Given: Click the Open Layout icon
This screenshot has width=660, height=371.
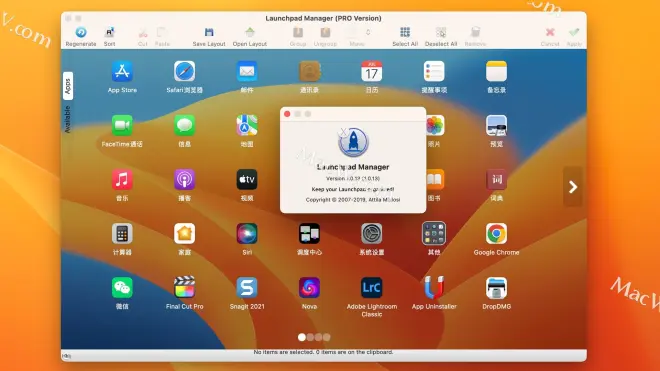Looking at the screenshot, I should (250, 32).
